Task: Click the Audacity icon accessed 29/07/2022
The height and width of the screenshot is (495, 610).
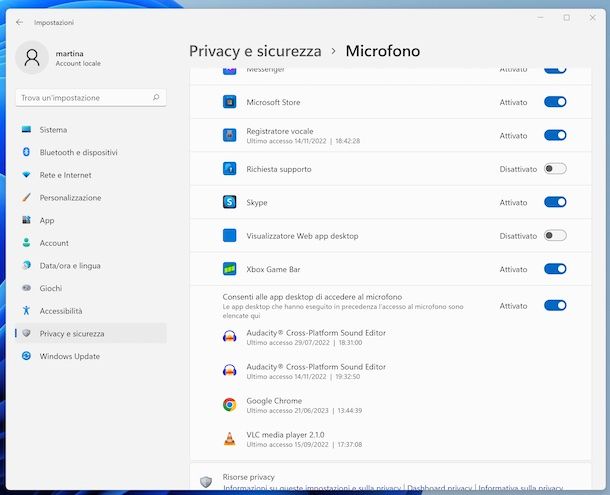Action: pos(230,337)
